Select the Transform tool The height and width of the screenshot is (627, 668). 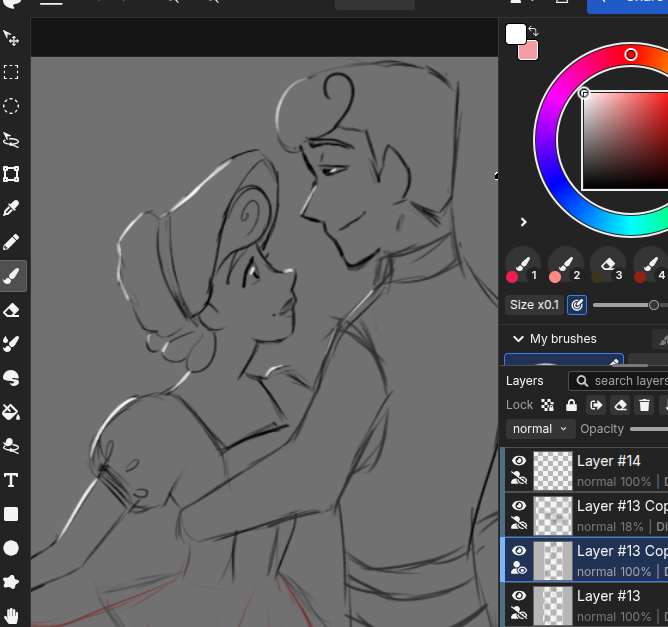tap(11, 174)
